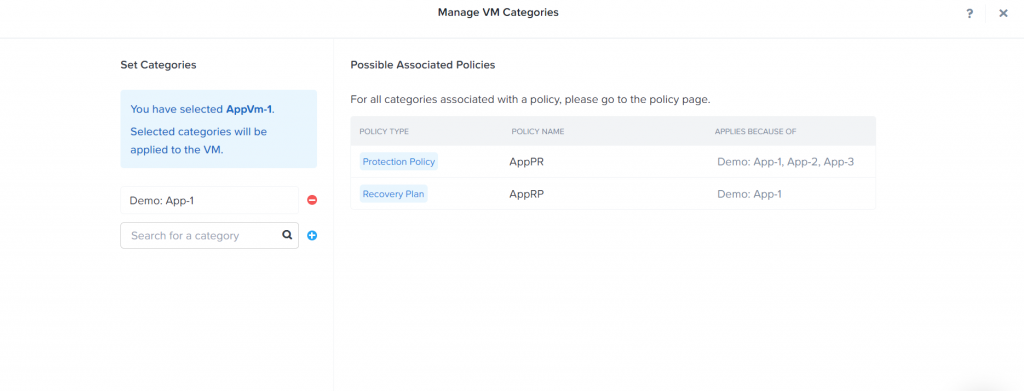Screen dimensions: 1024x391
Task: Select the Demo: App-1 category field
Action: [209, 200]
